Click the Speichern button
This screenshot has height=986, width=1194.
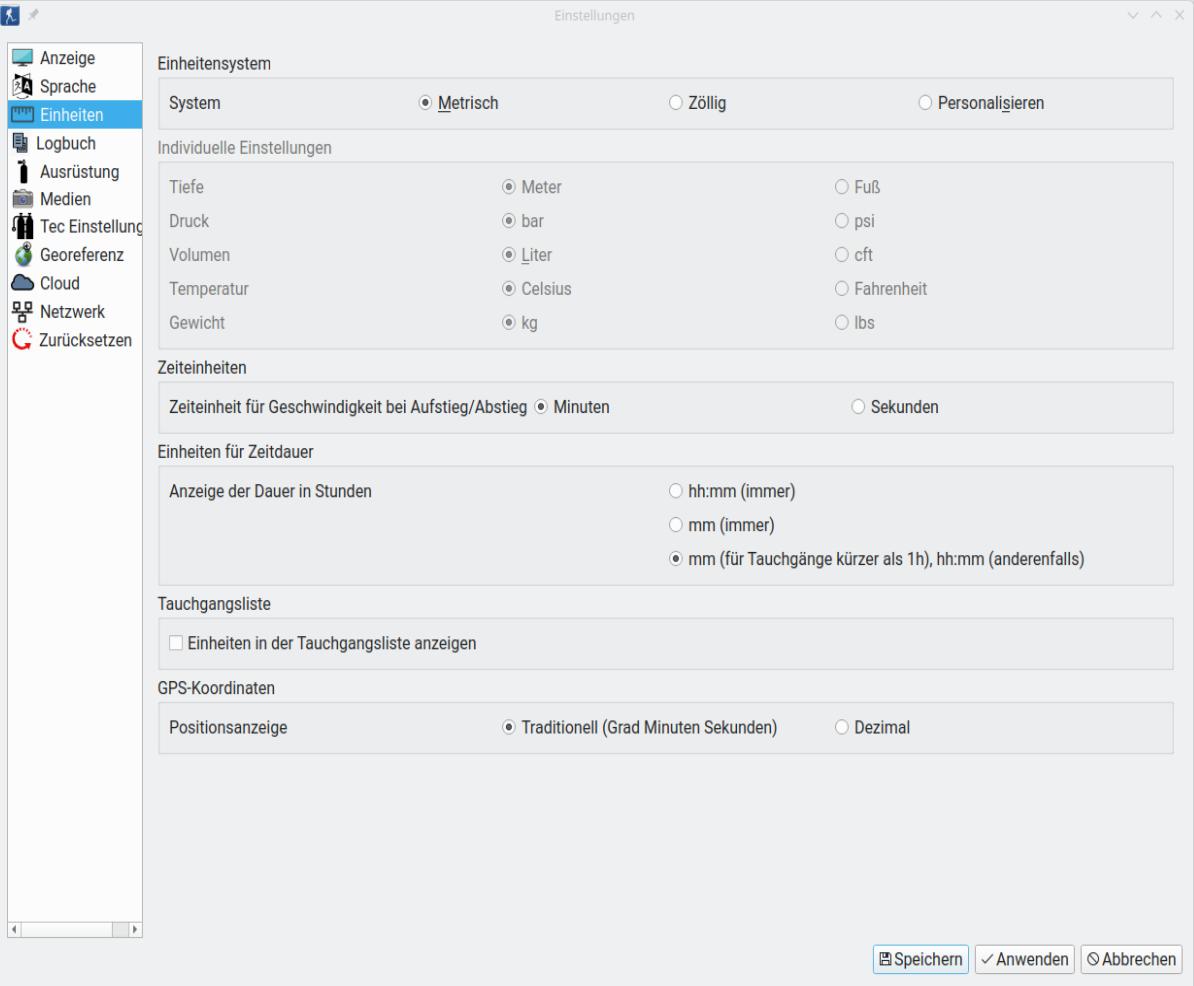[920, 958]
